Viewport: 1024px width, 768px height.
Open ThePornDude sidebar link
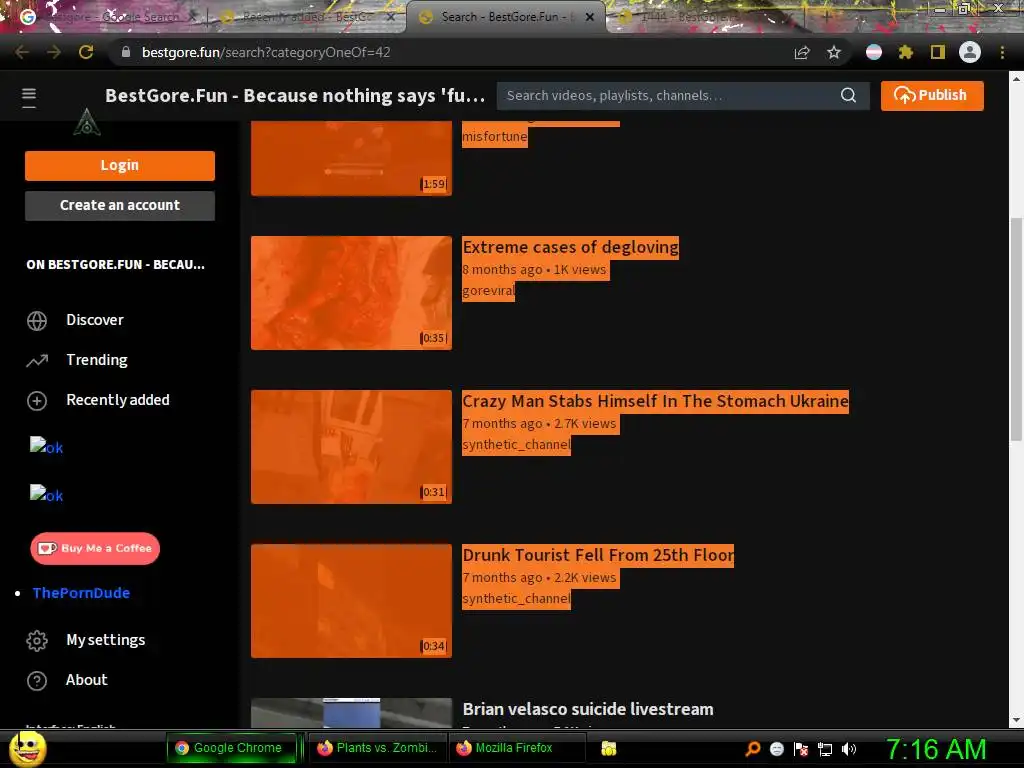click(x=81, y=593)
